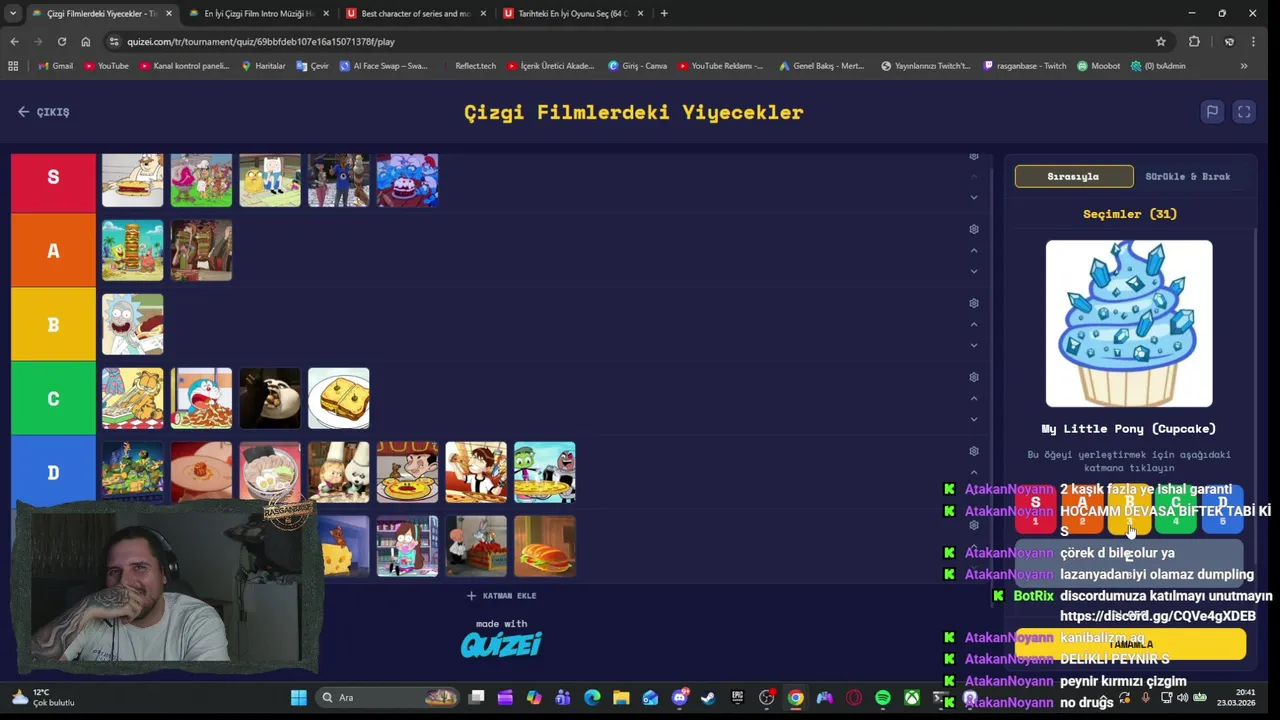Image resolution: width=1280 pixels, height=720 pixels.
Task: Add new tier with Katman Ekle
Action: [x=501, y=596]
